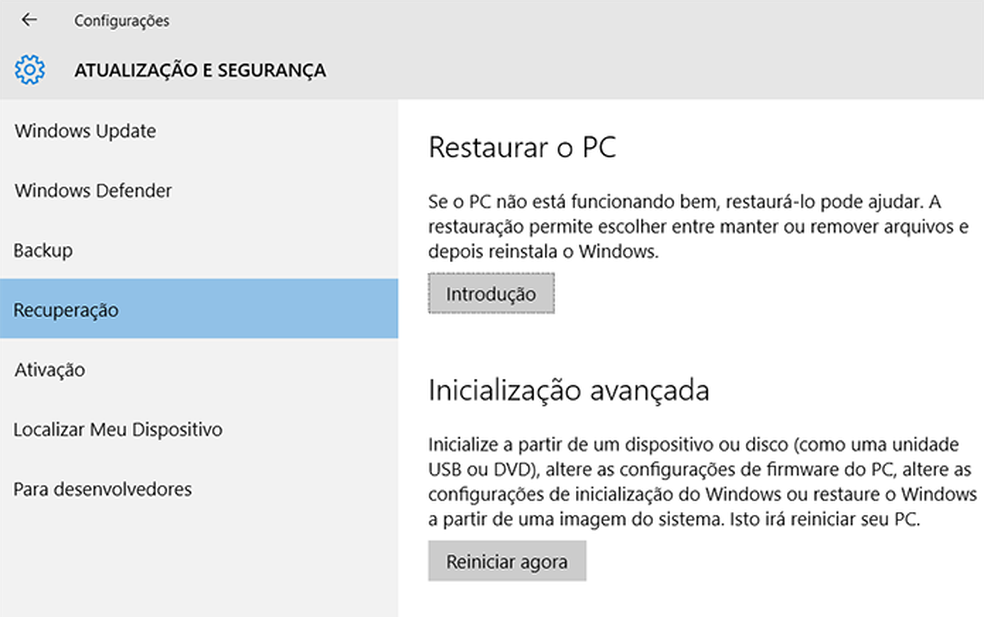Click the back arrow icon
This screenshot has width=984, height=617.
pos(29,20)
